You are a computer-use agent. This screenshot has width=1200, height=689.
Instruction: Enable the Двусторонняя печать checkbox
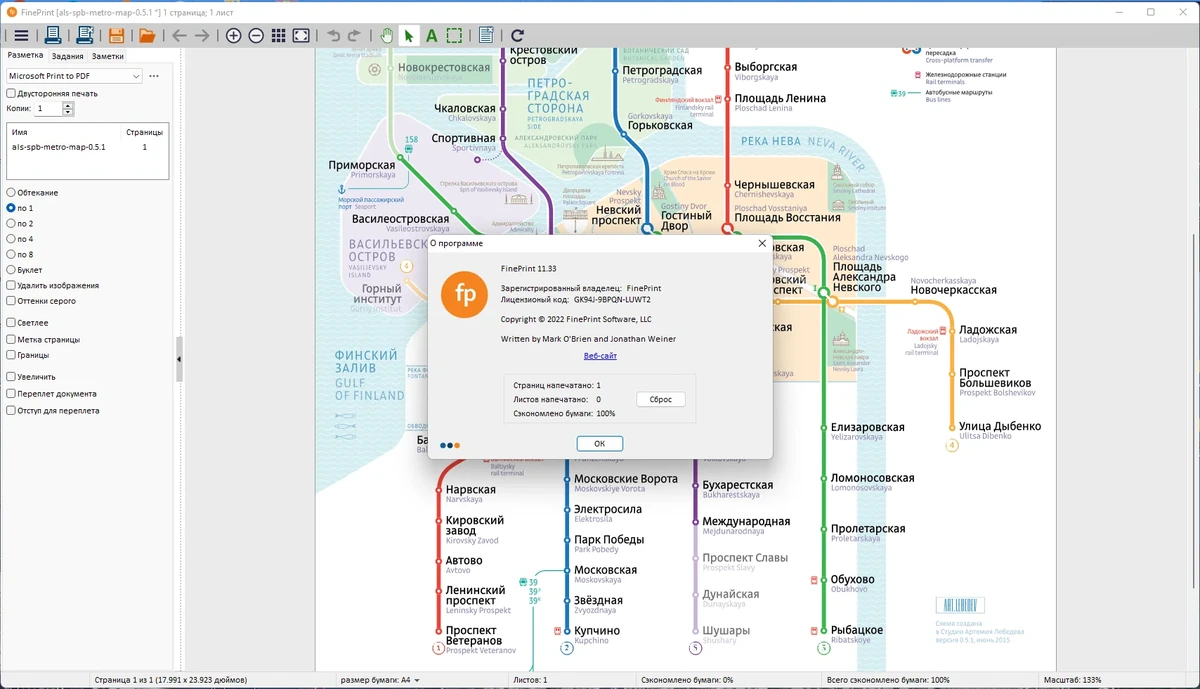coord(11,93)
